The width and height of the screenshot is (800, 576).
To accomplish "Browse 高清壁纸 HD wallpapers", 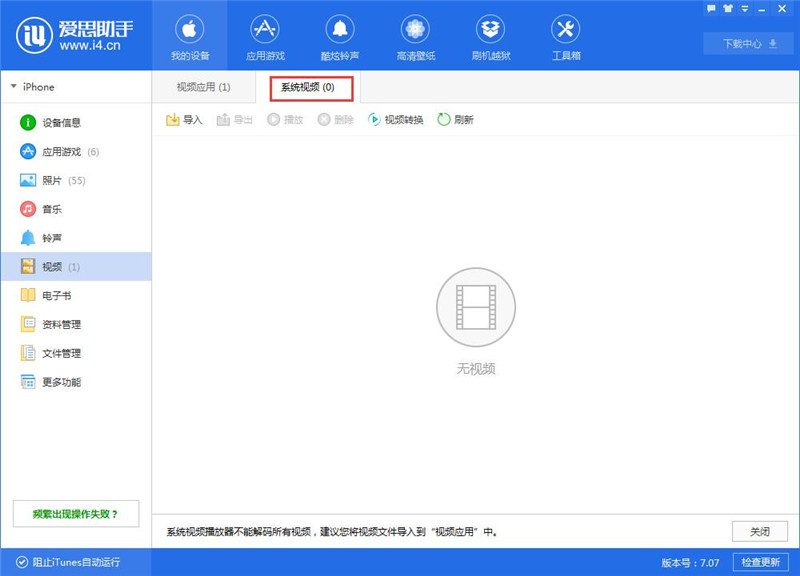I will 414,33.
